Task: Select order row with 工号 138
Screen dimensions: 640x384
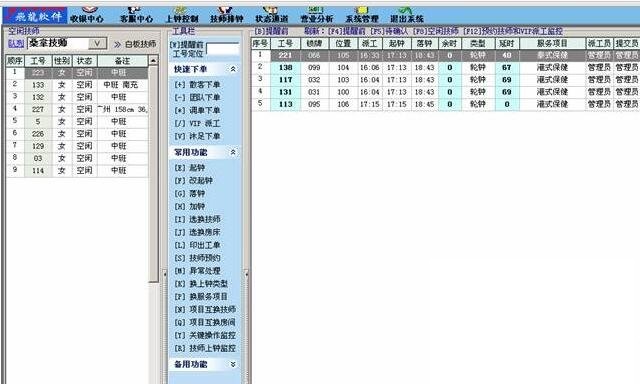Action: click(445, 67)
